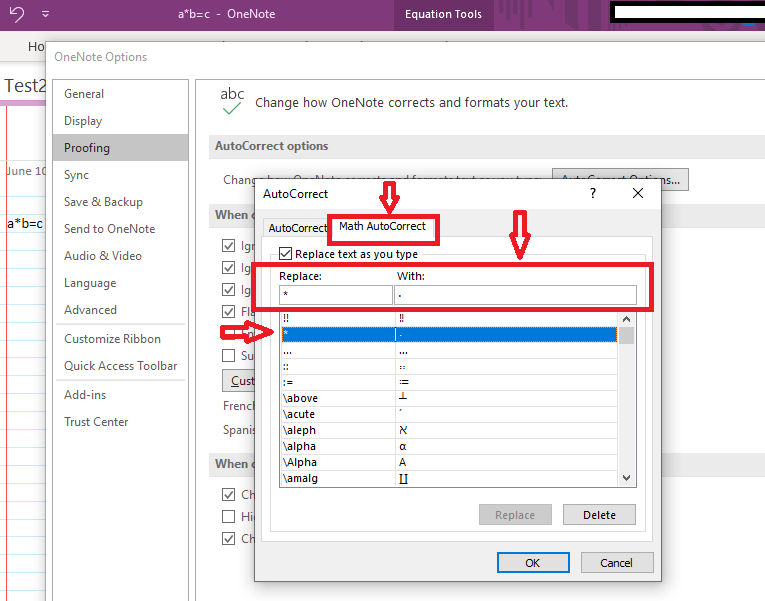
Task: Click OK in the AutoCorrect dialog
Action: pos(533,562)
